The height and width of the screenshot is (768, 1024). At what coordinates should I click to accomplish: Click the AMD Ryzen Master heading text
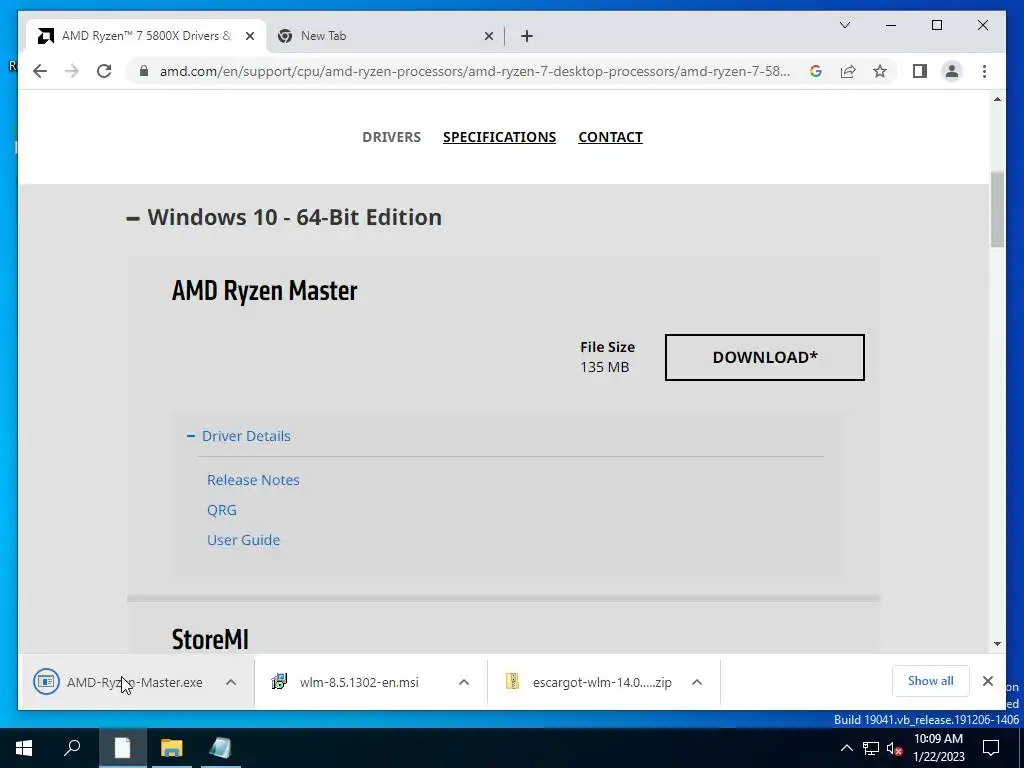[264, 291]
